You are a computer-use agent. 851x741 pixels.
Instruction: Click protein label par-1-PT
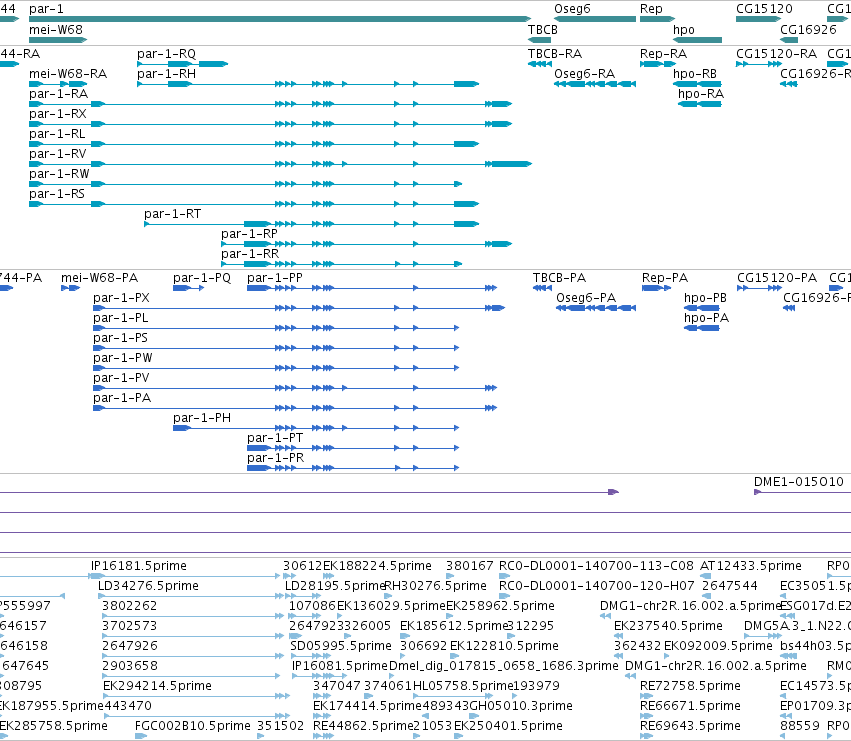click(275, 438)
